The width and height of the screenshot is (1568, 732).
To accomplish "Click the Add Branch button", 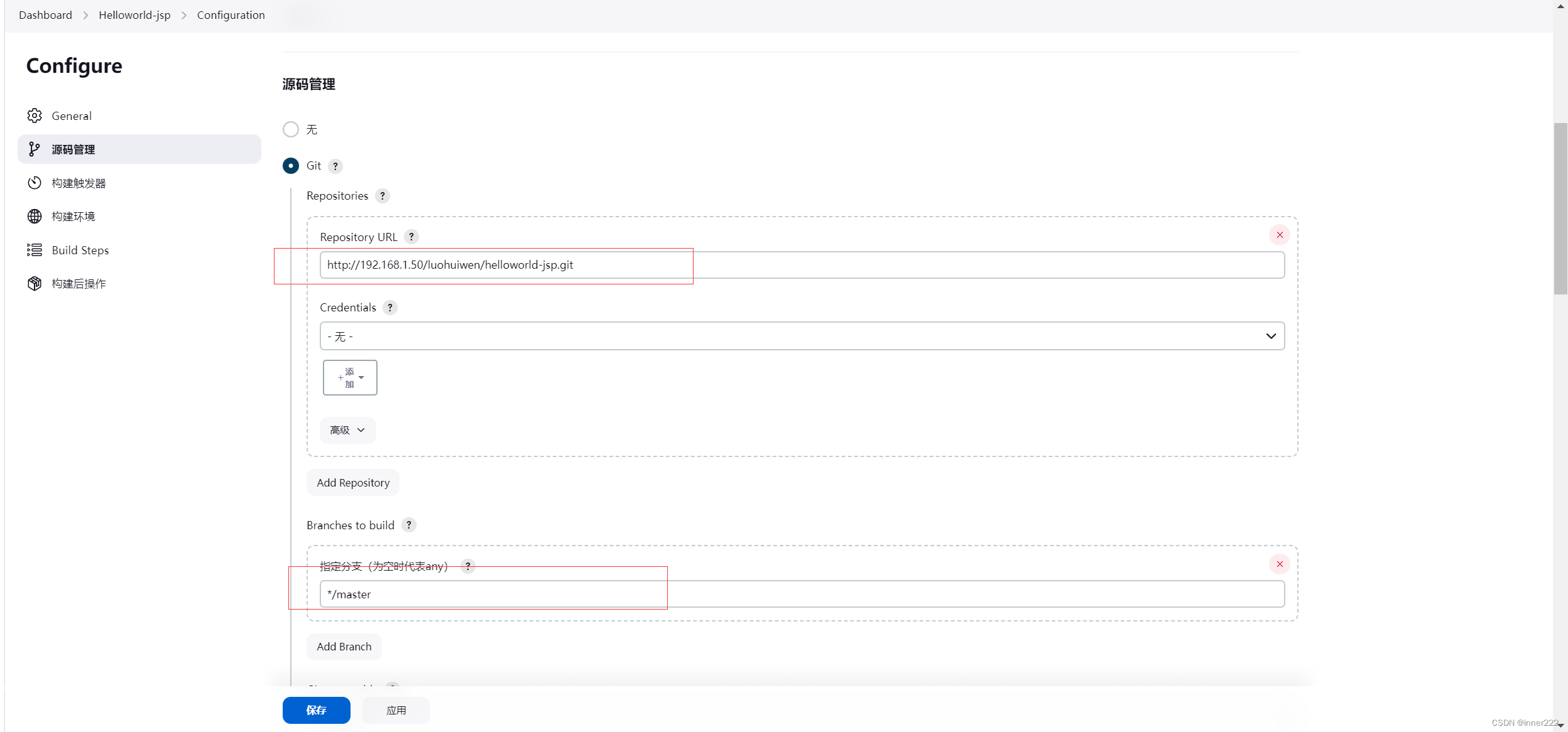I will pos(344,647).
